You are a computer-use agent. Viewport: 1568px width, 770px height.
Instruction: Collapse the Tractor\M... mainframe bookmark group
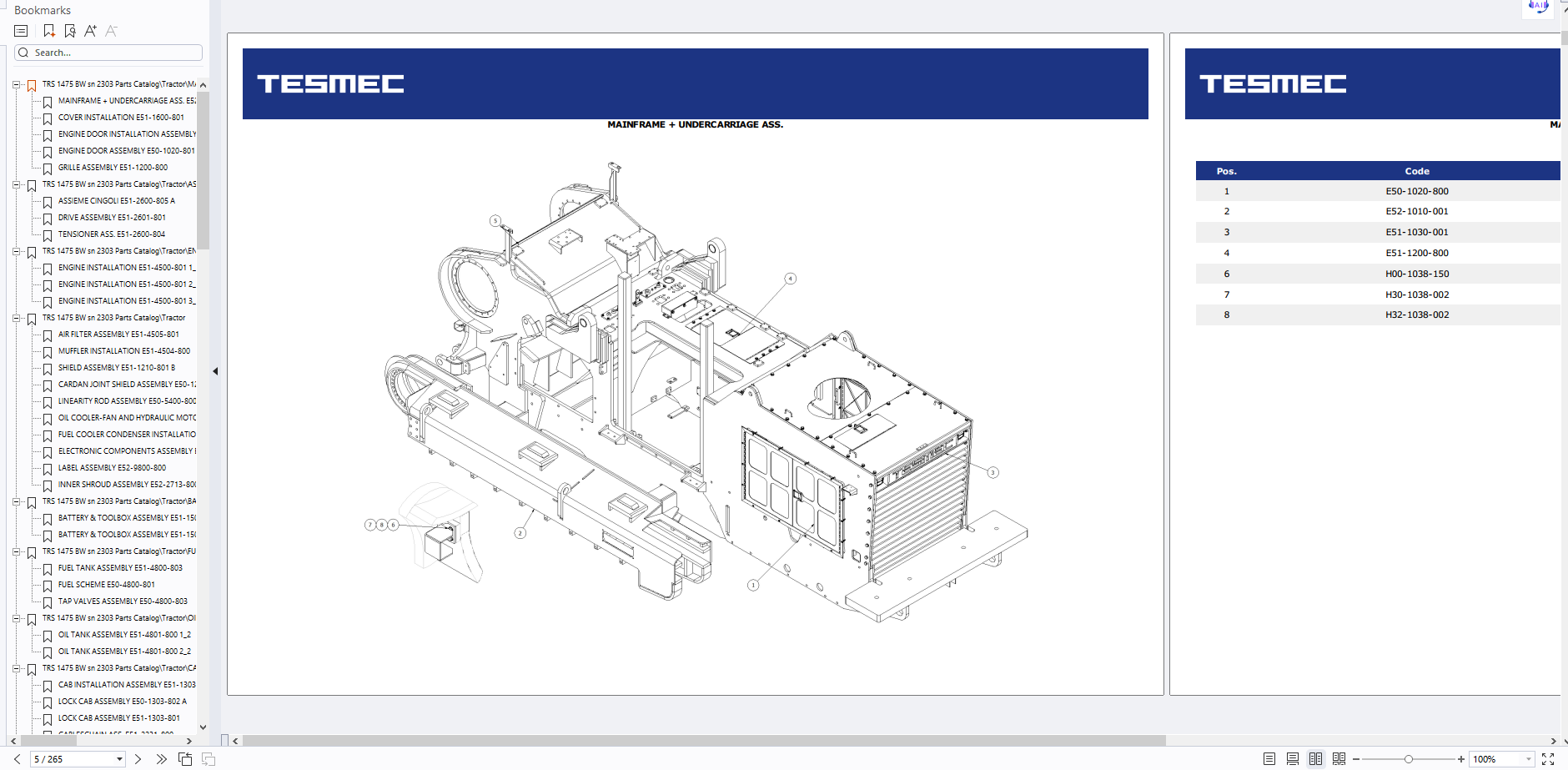coord(16,84)
